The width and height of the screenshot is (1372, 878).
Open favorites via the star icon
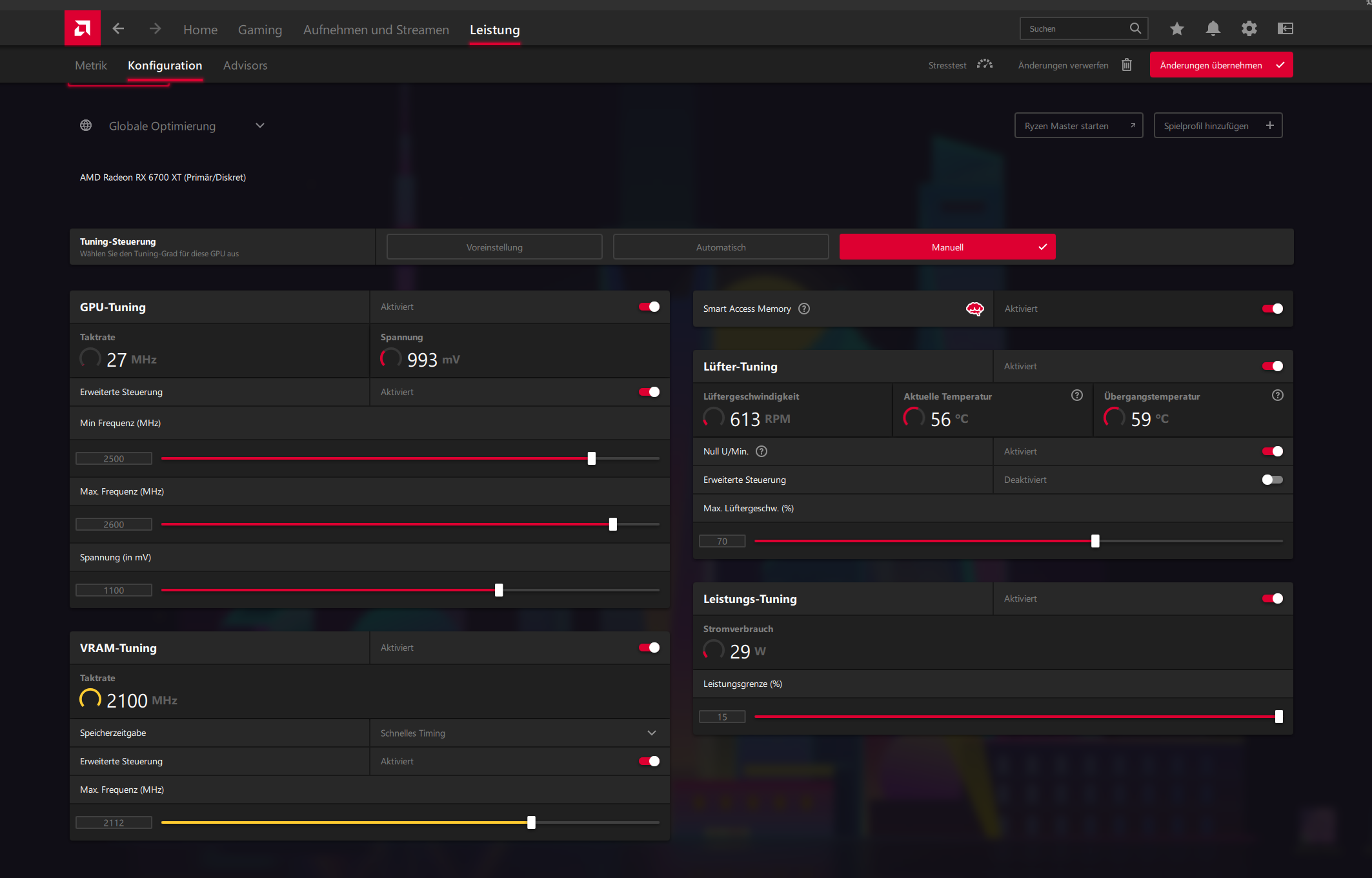point(1176,28)
